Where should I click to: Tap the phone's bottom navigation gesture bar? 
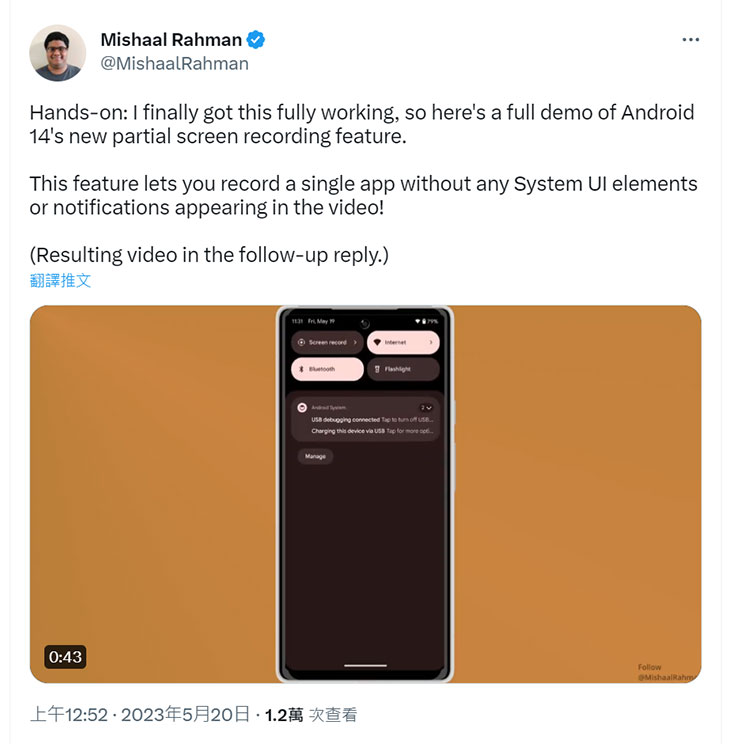tap(365, 665)
